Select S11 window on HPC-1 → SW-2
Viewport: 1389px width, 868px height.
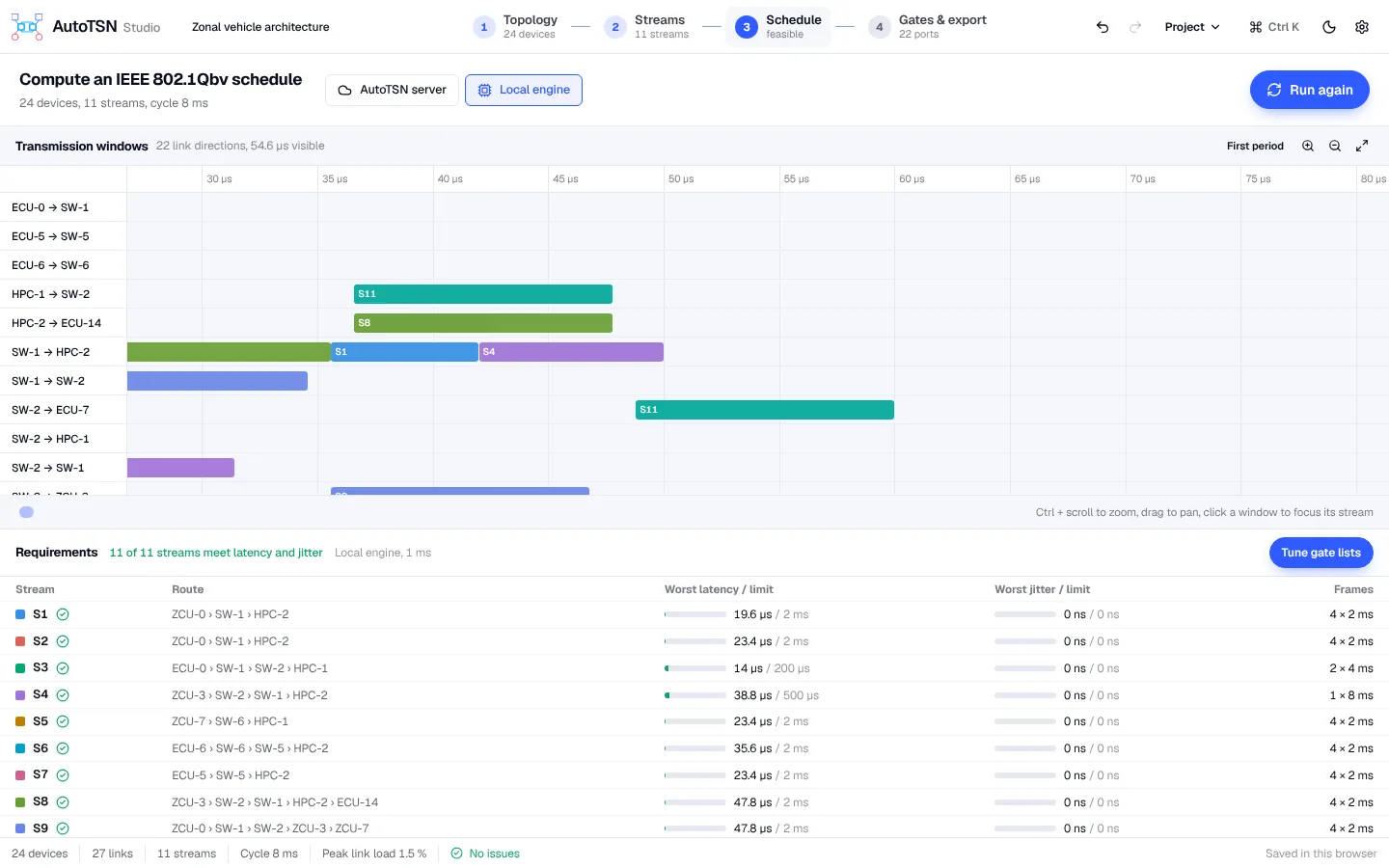[483, 294]
